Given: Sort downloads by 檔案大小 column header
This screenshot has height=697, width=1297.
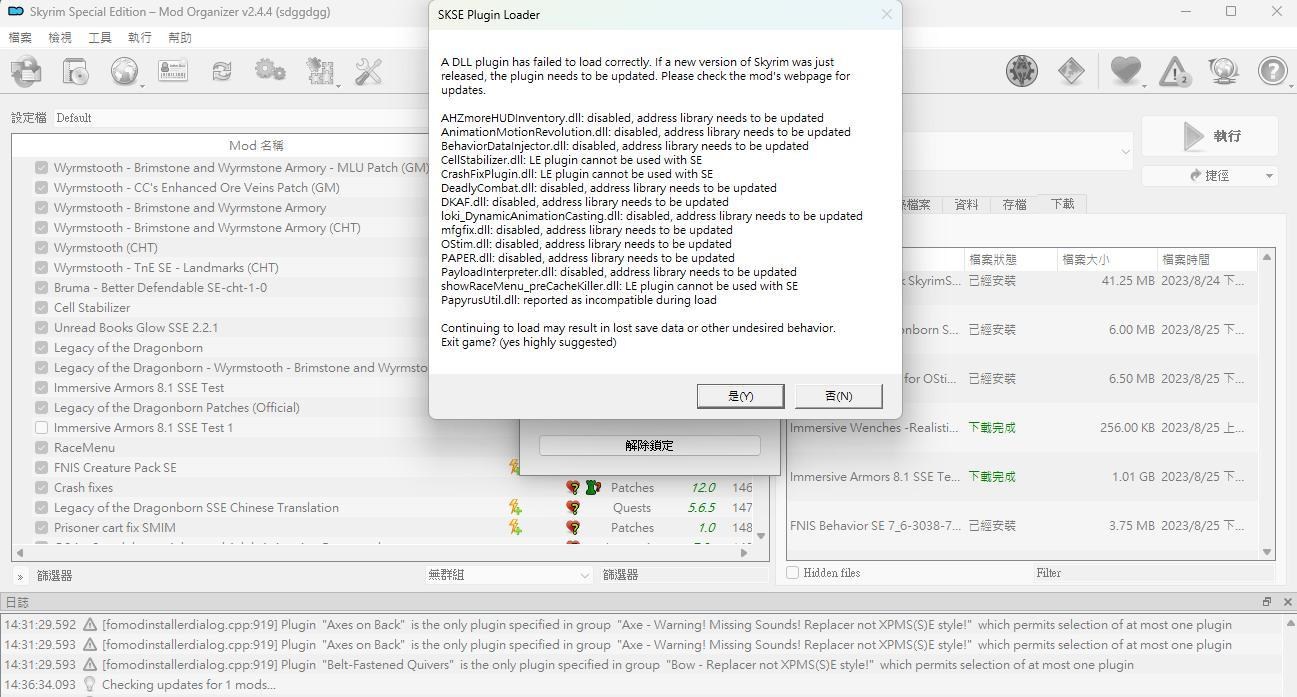Looking at the screenshot, I should click(1106, 259).
